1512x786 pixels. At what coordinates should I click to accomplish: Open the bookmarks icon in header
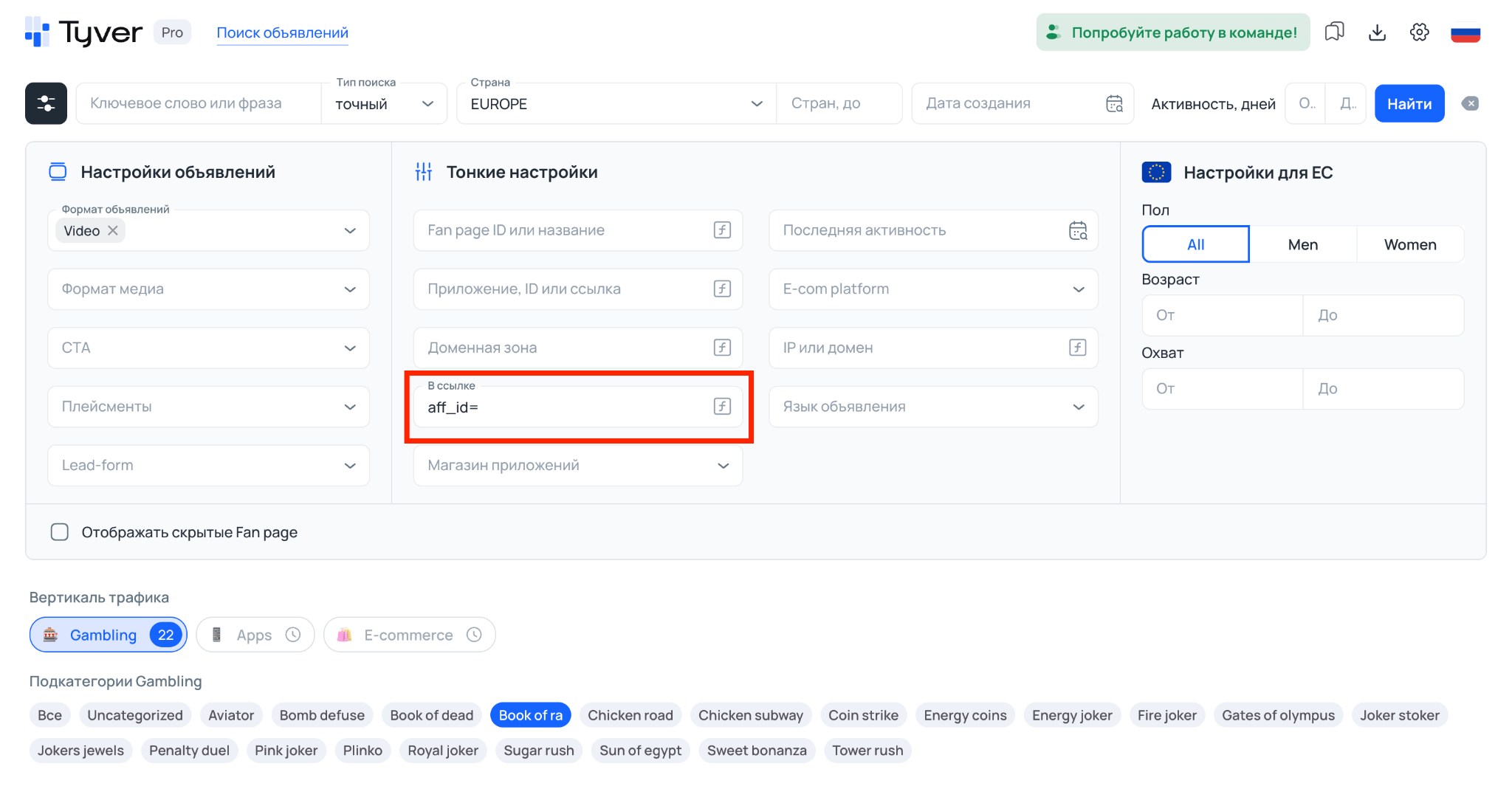click(x=1334, y=32)
